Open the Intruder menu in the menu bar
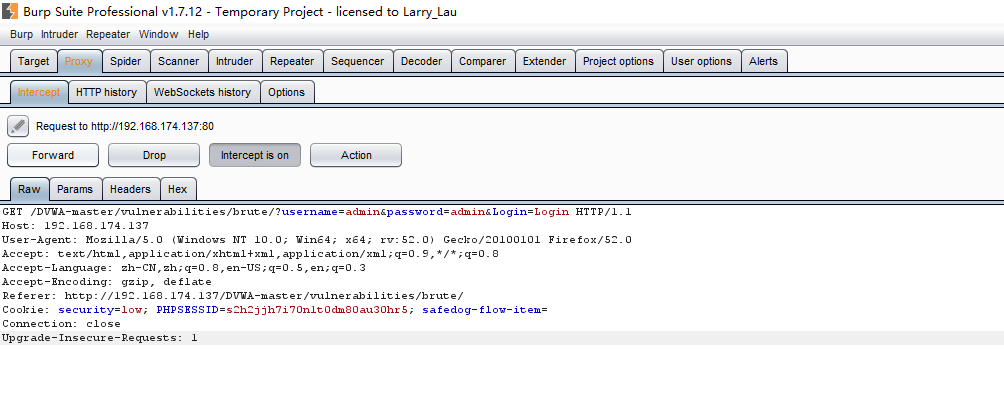Viewport: 1004px width, 415px height. [60, 35]
